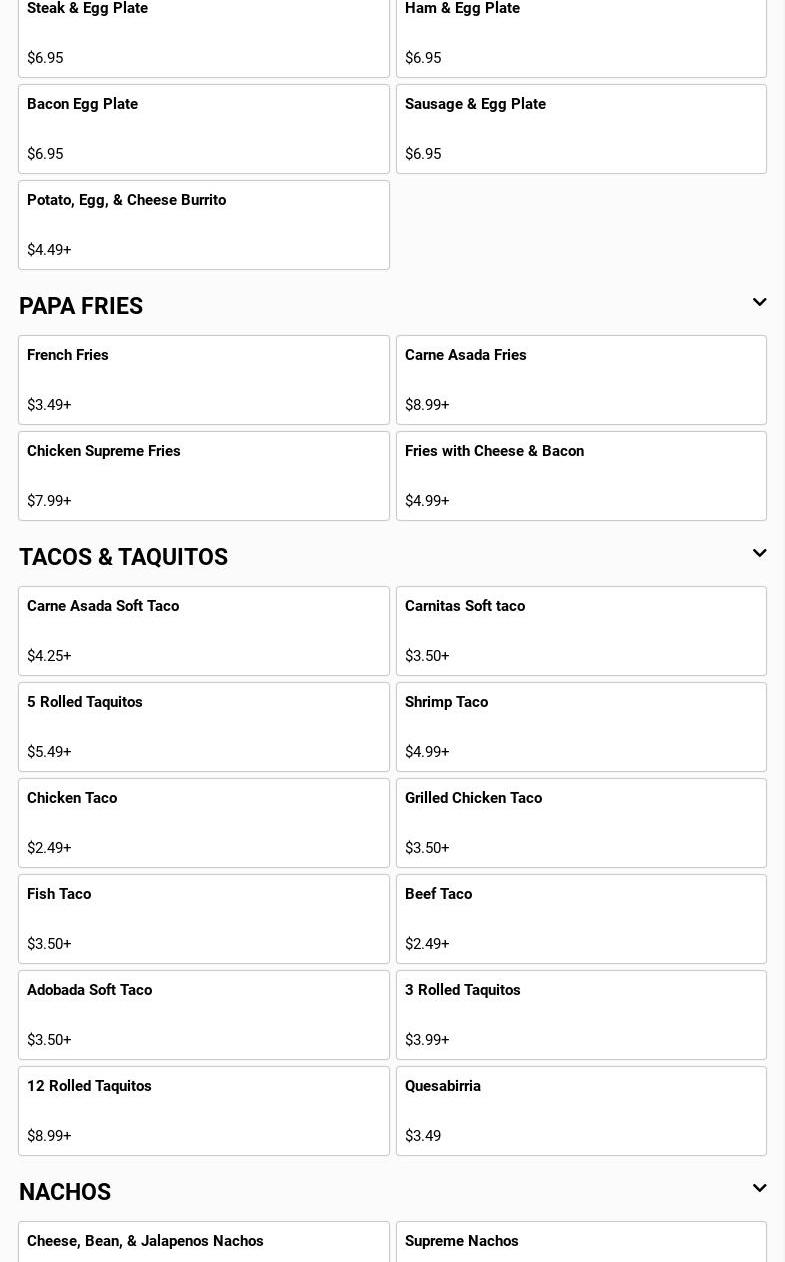Choose the Quesabirria menu item

point(581,1111)
